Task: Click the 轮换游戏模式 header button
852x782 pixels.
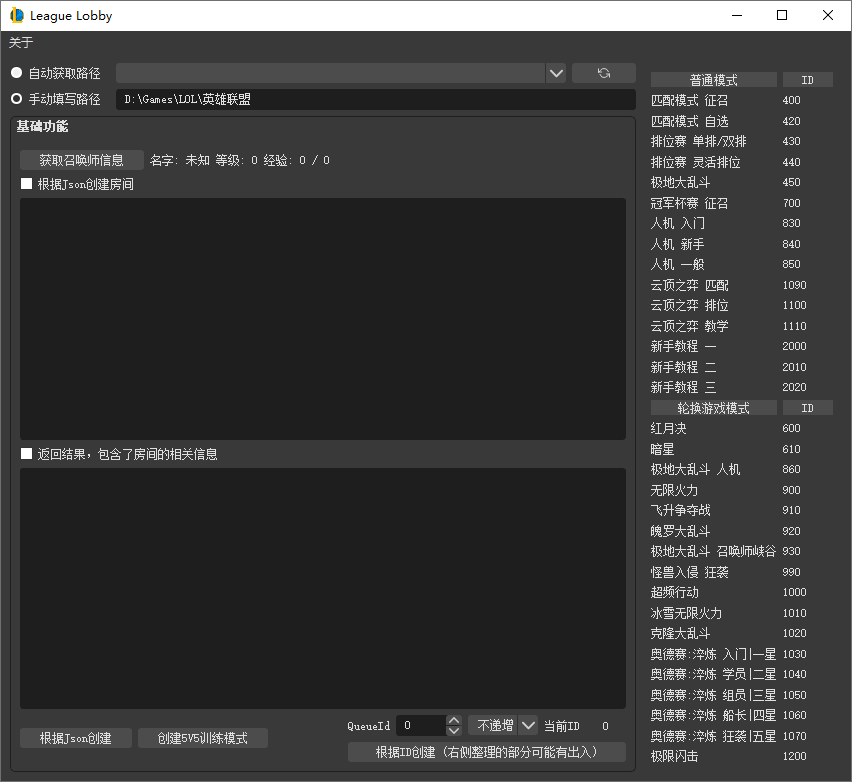Action: pyautogui.click(x=713, y=408)
